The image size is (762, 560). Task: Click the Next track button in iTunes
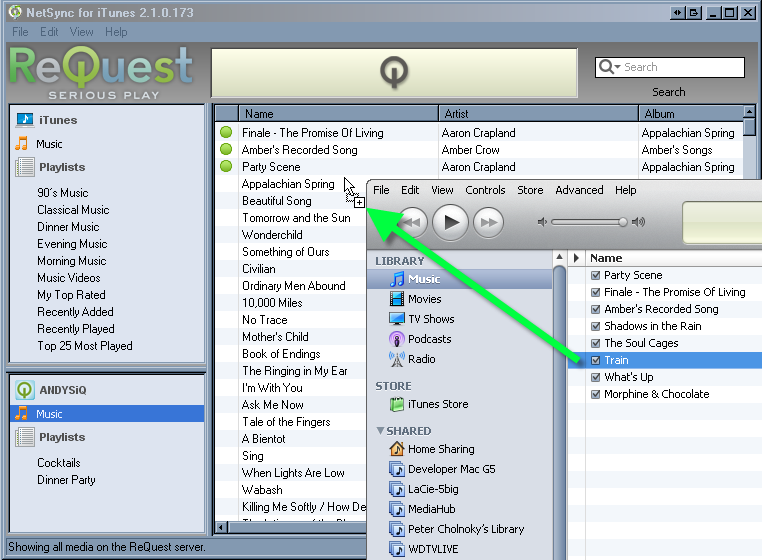pyautogui.click(x=488, y=222)
